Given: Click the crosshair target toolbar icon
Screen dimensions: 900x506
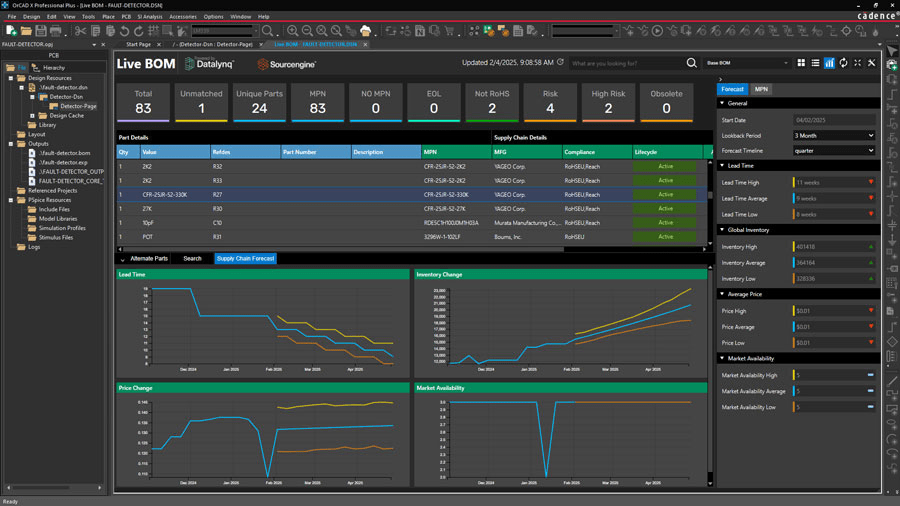Looking at the screenshot, I should tap(846, 31).
